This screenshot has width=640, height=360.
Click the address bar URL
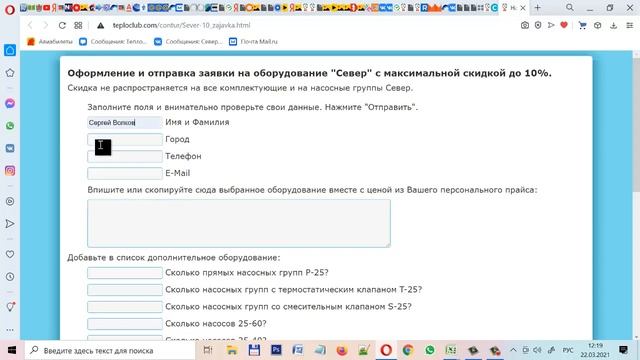click(x=181, y=25)
